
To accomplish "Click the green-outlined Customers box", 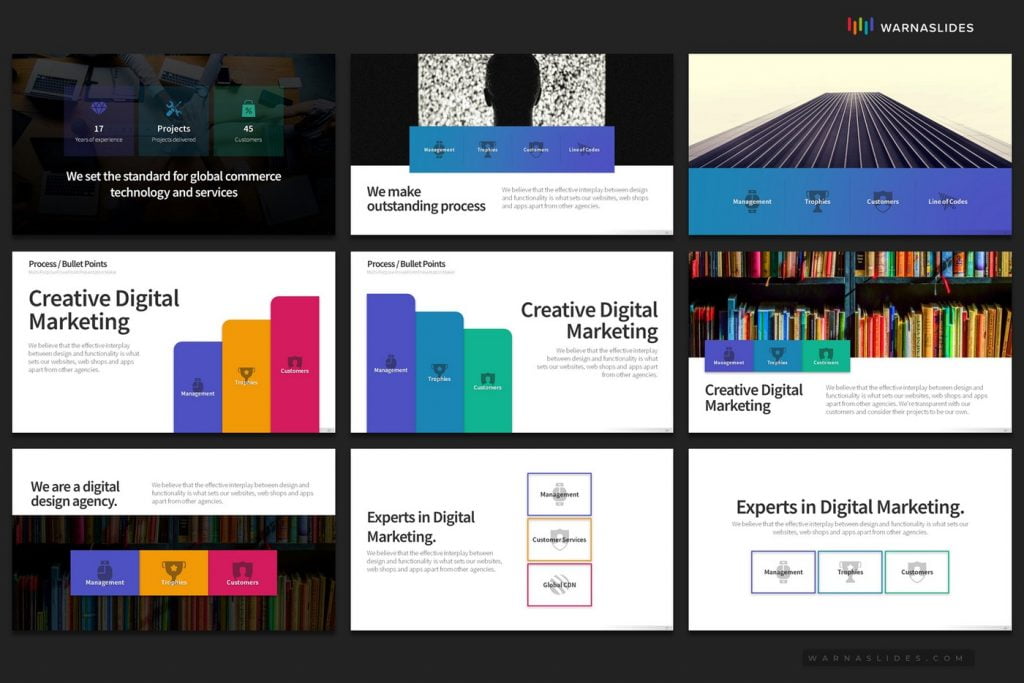I will [x=917, y=572].
